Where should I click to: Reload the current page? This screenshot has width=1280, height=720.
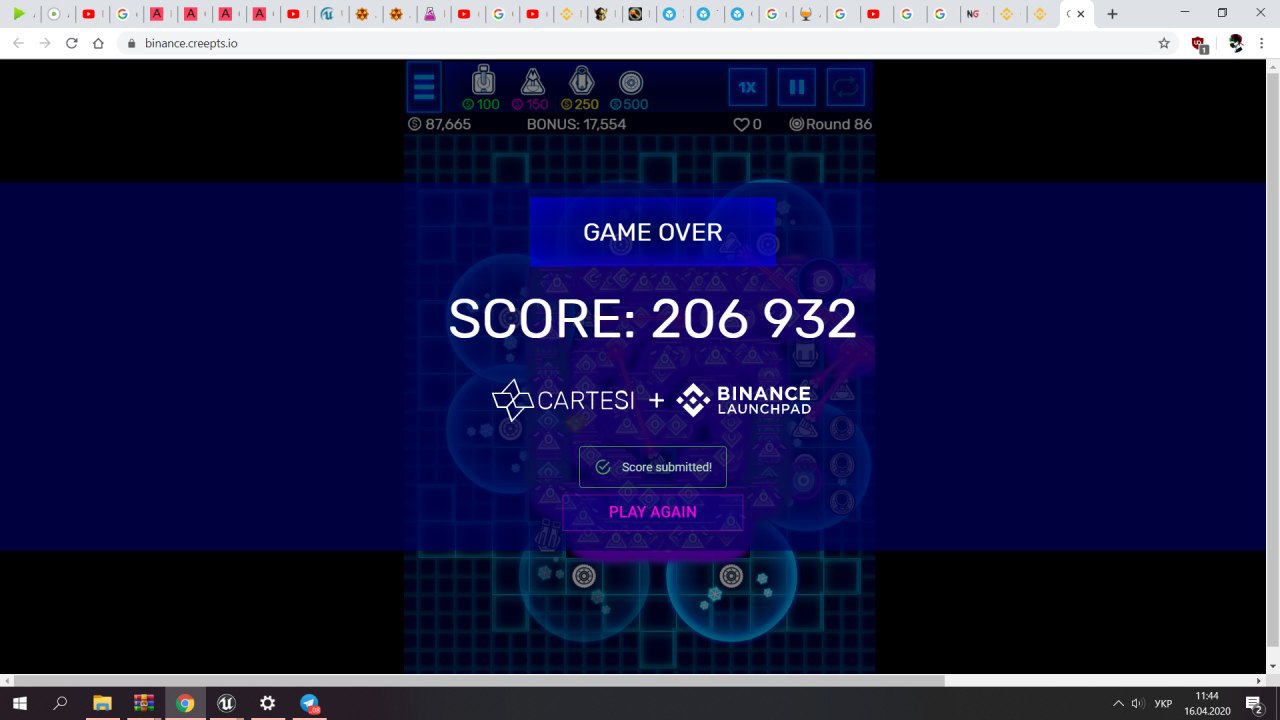[71, 43]
